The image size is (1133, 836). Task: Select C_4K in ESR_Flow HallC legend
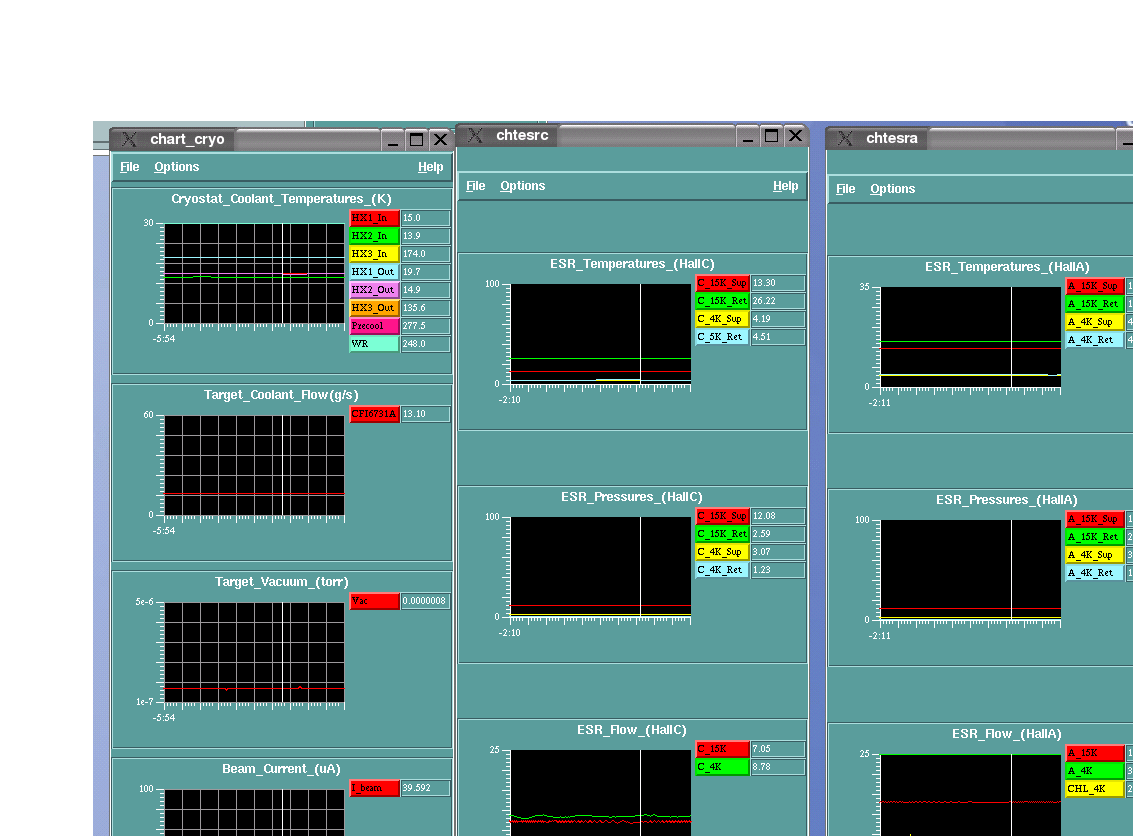(722, 767)
